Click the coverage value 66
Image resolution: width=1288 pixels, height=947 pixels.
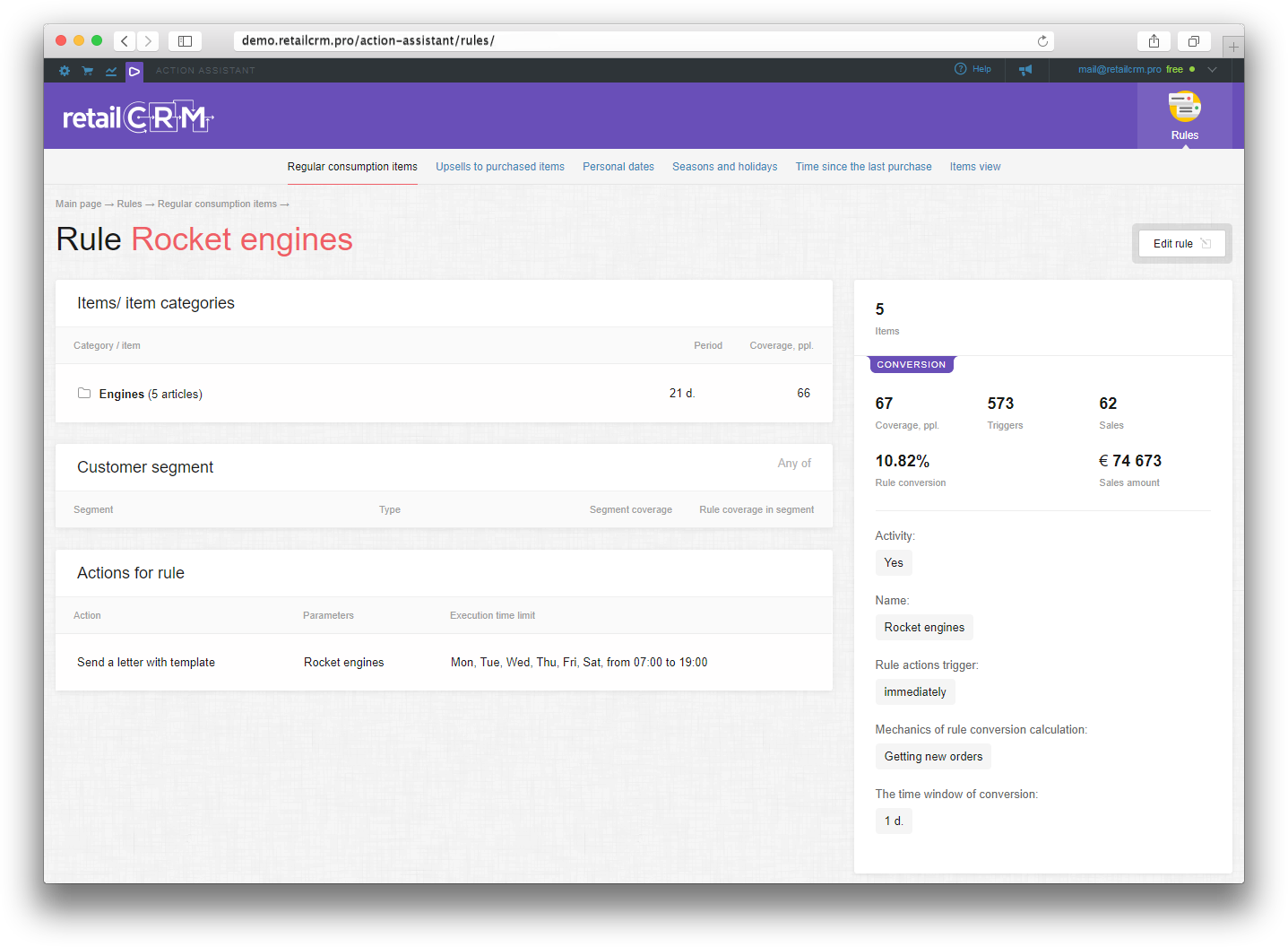pyautogui.click(x=803, y=394)
